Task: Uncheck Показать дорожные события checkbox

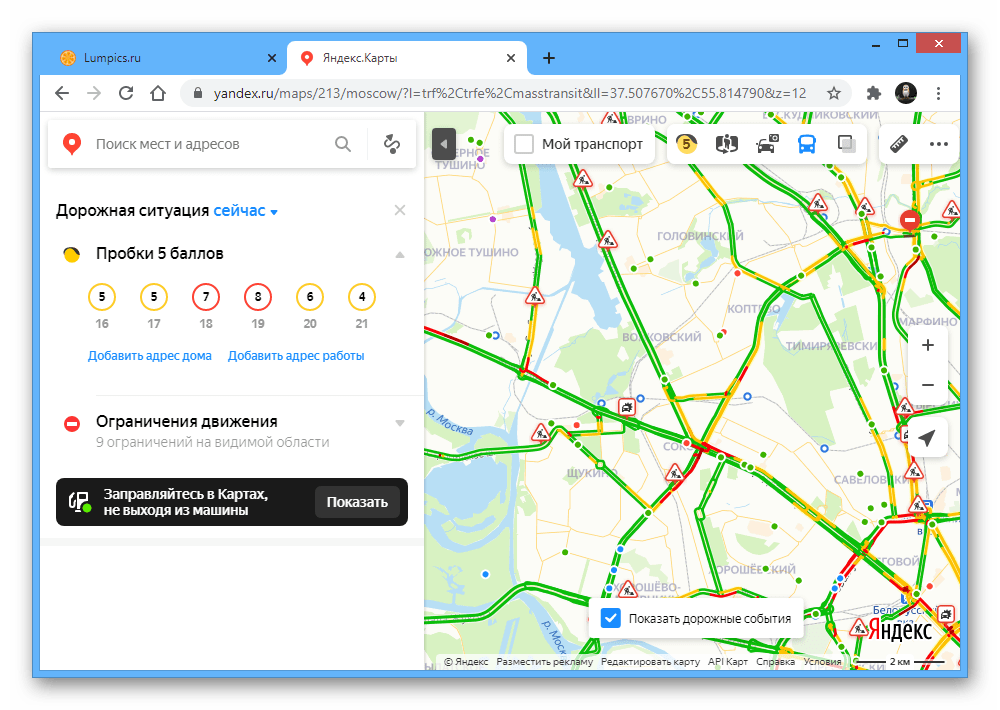Action: [610, 618]
